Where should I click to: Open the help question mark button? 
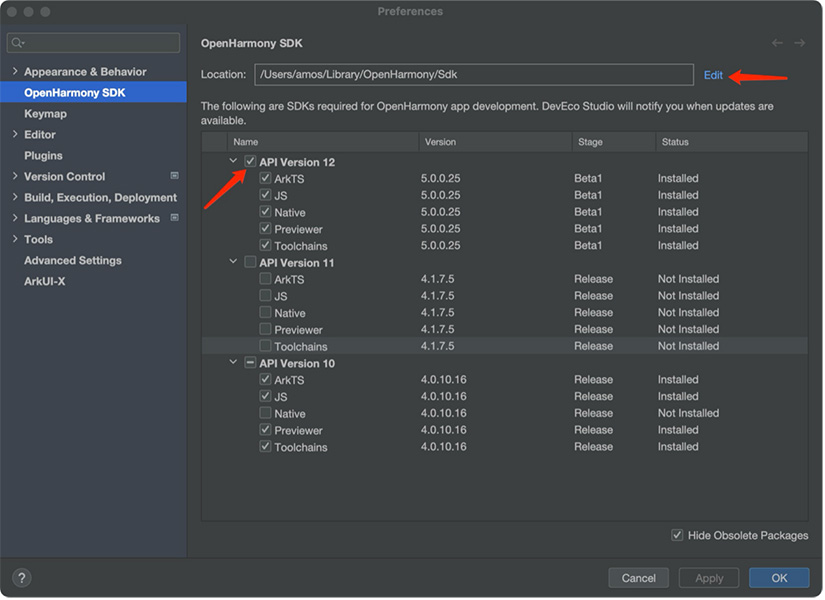[22, 578]
